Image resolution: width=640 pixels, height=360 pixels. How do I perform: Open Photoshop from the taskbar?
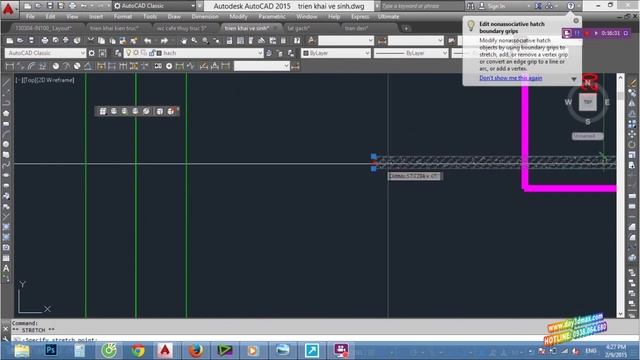tap(51, 350)
